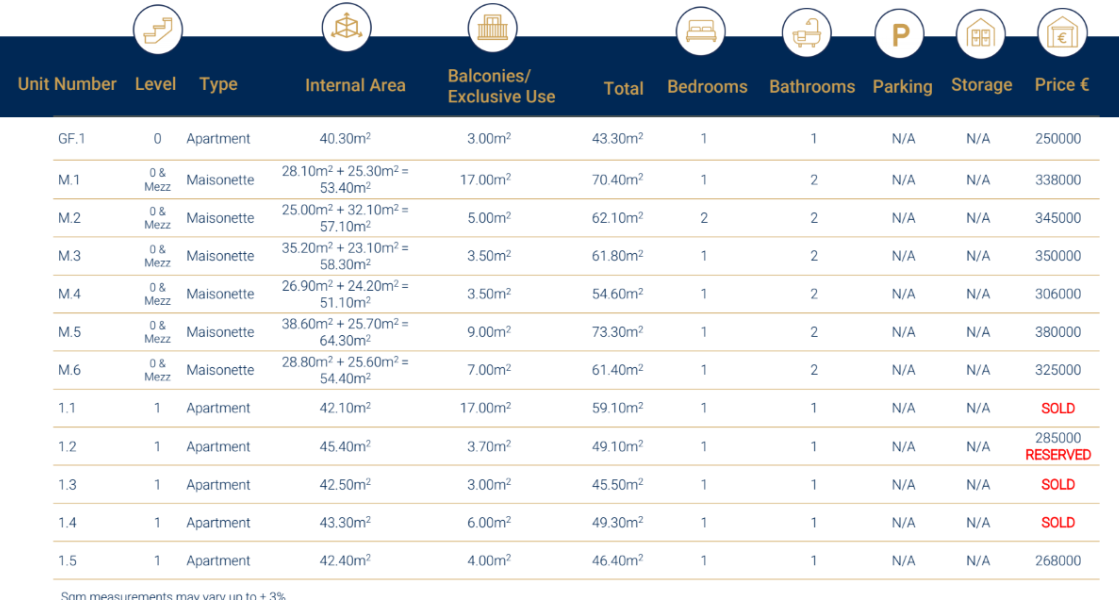Click the RESERVED label for unit 1.2
Viewport: 1119px width, 600px height.
click(1058, 455)
